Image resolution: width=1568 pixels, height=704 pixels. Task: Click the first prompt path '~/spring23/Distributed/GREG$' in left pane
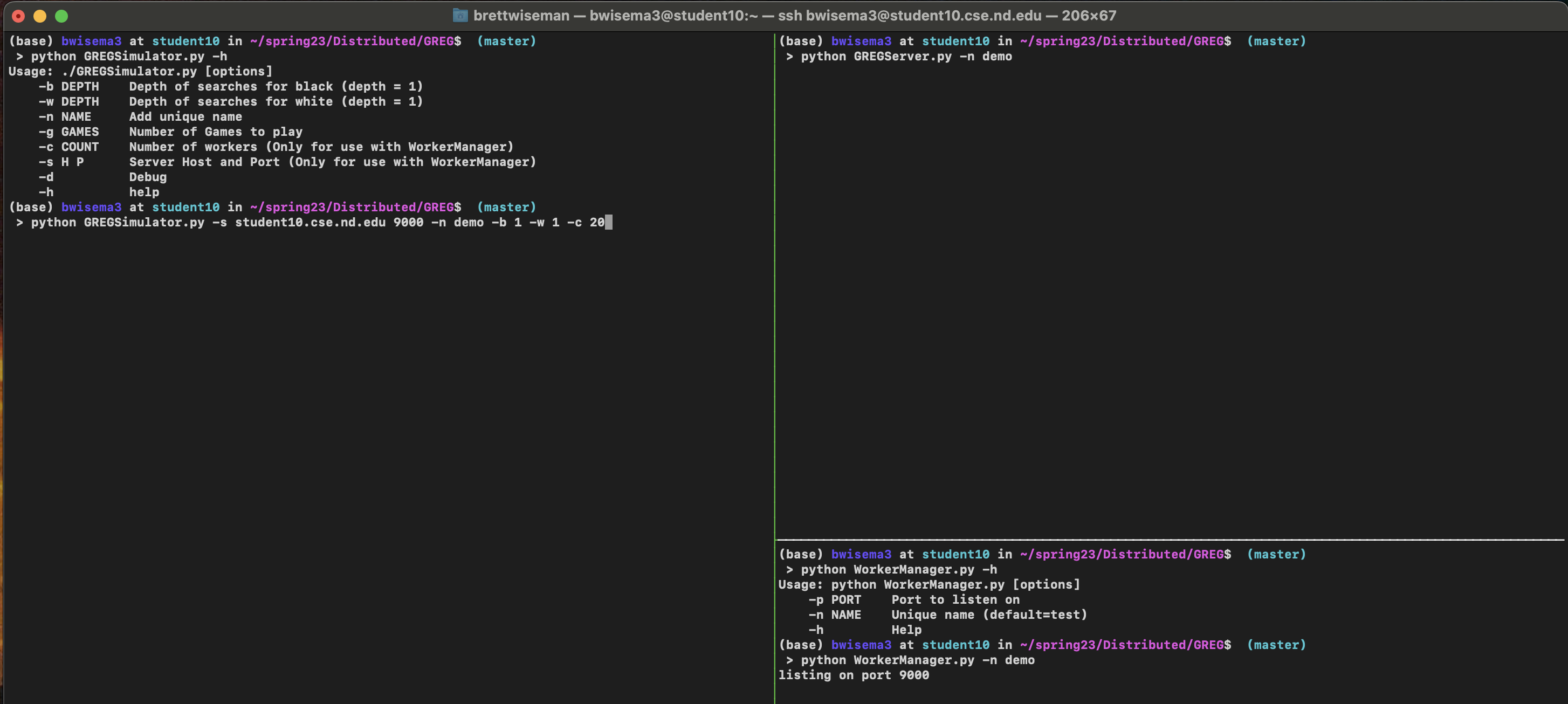pyautogui.click(x=355, y=41)
